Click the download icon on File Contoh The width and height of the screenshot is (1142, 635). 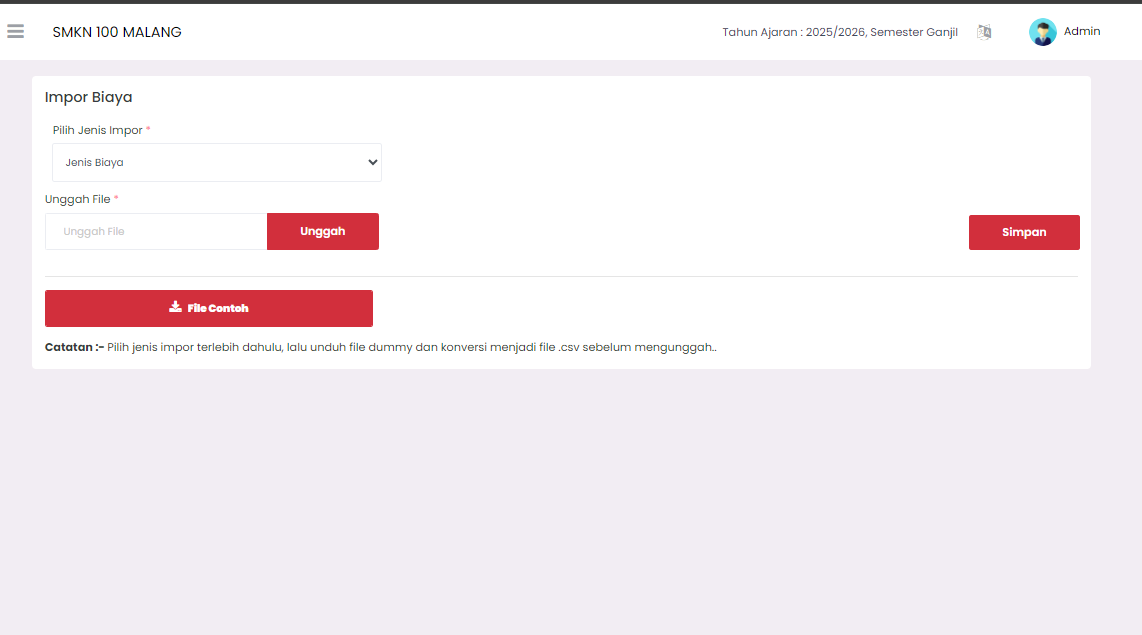point(175,307)
